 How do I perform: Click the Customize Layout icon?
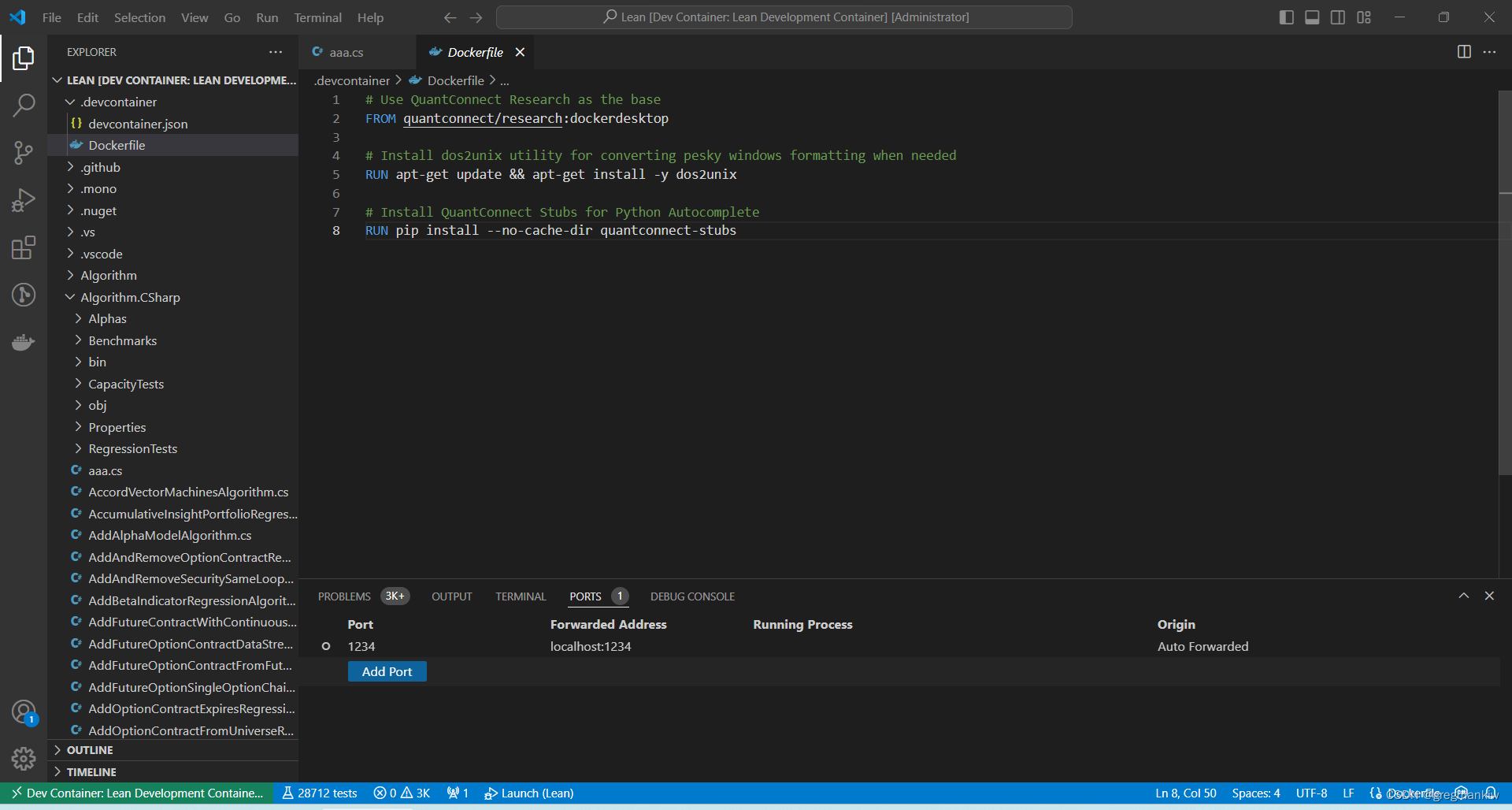(x=1364, y=17)
